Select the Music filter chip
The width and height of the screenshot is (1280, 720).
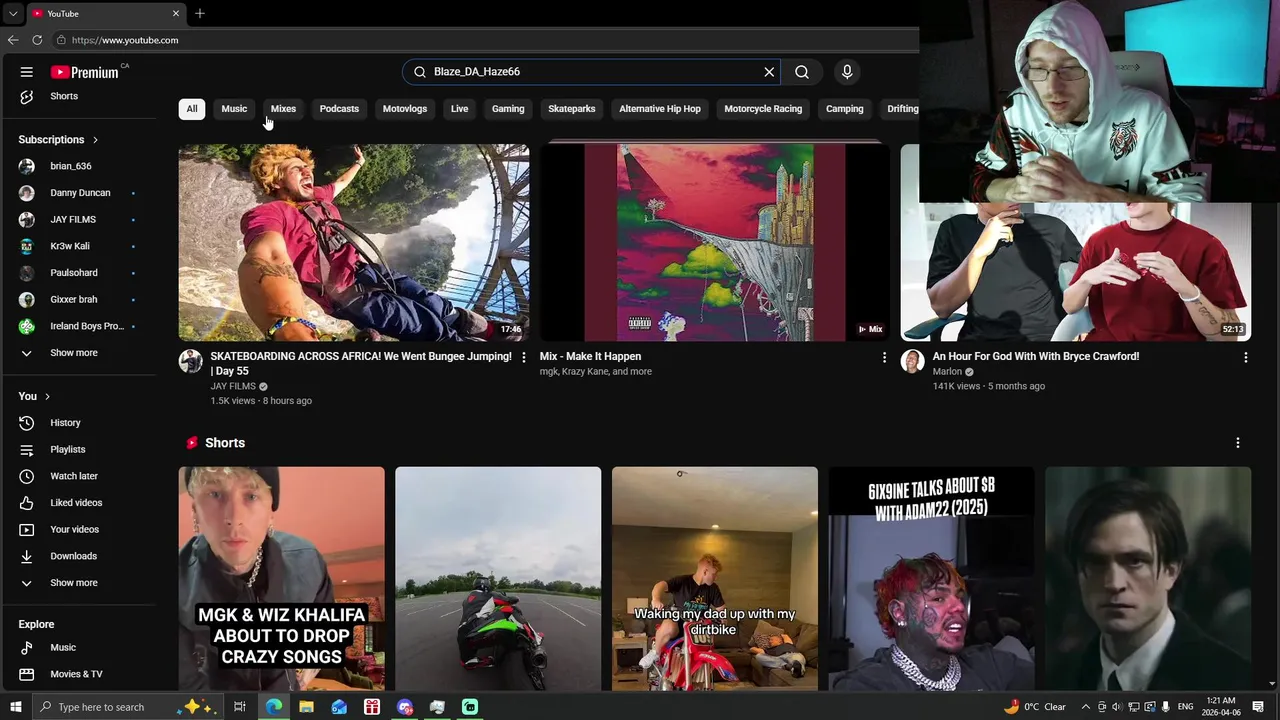pos(234,109)
